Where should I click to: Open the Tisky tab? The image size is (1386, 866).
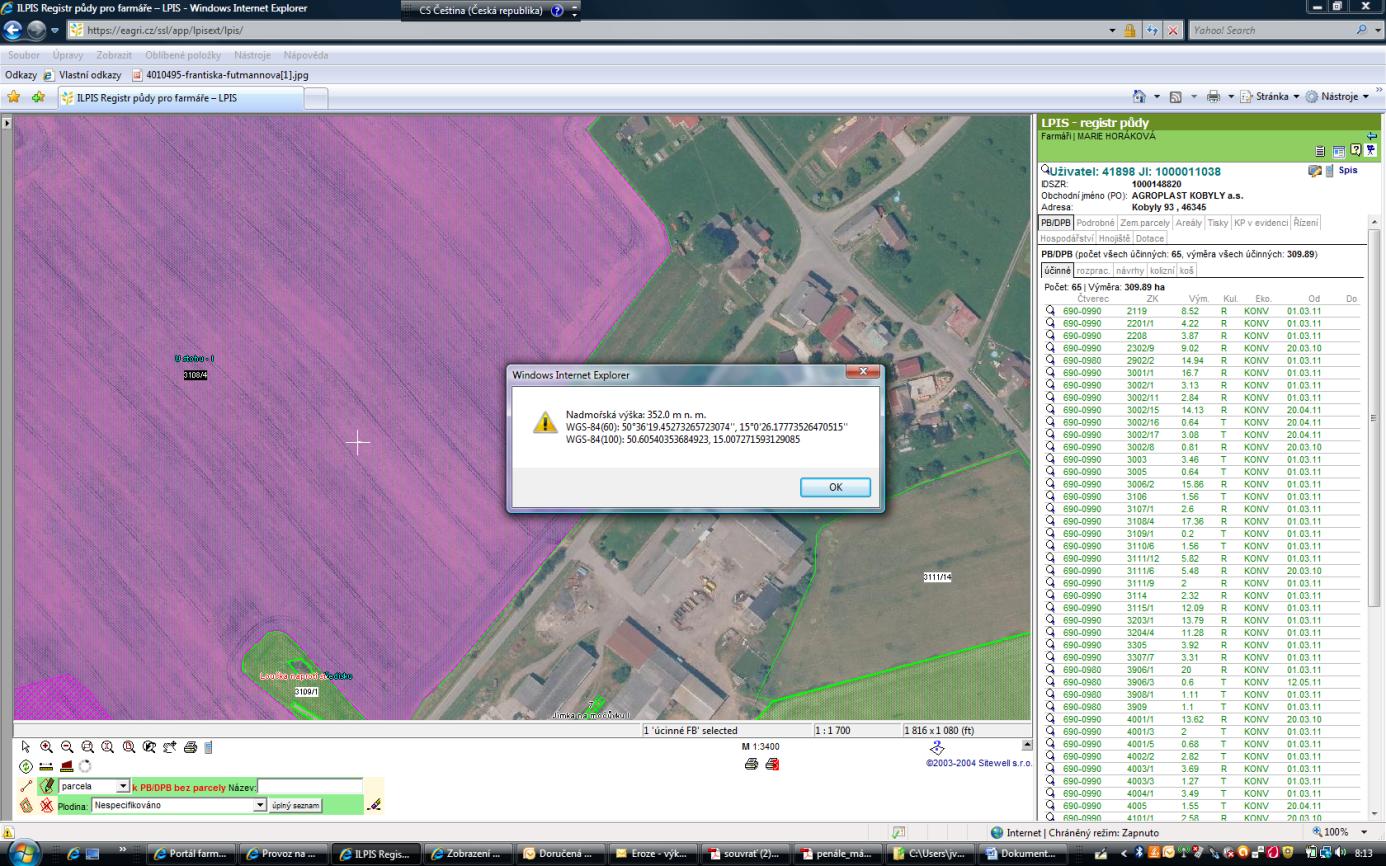(1218, 223)
